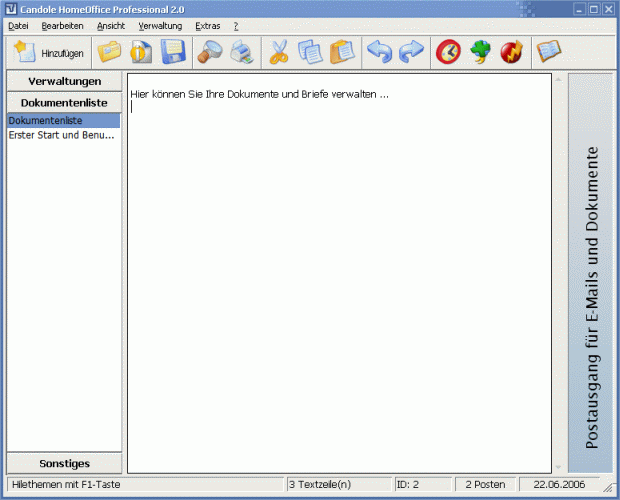This screenshot has height=500, width=620.
Task: Expand the Sonstiges sidebar section
Action: point(64,463)
